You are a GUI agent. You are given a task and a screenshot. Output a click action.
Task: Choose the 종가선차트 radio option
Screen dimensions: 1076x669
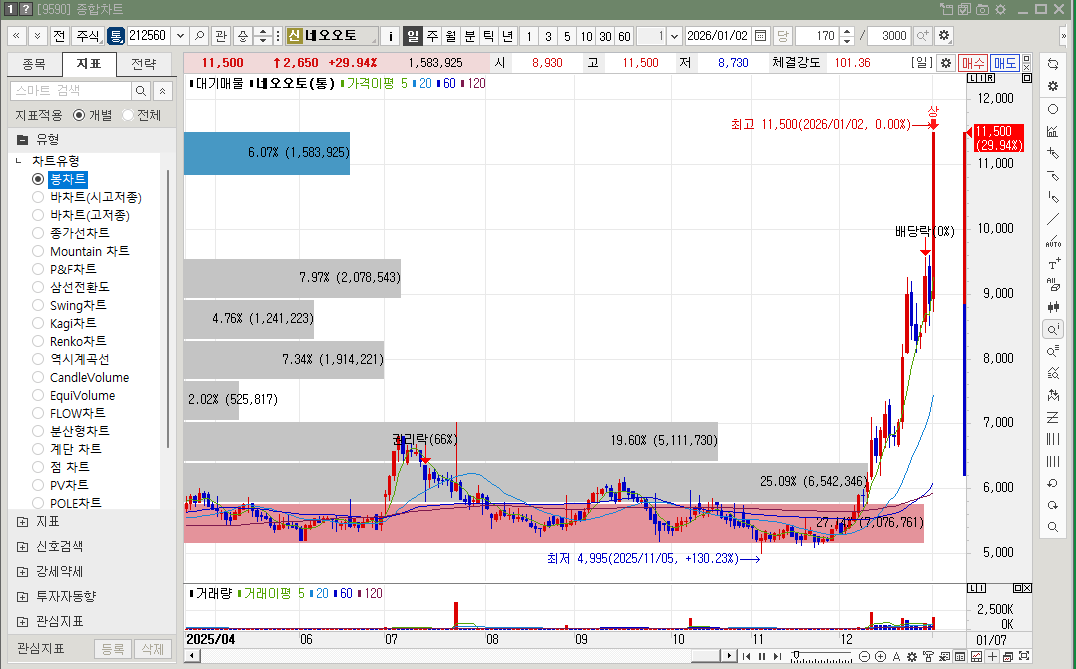(38, 233)
